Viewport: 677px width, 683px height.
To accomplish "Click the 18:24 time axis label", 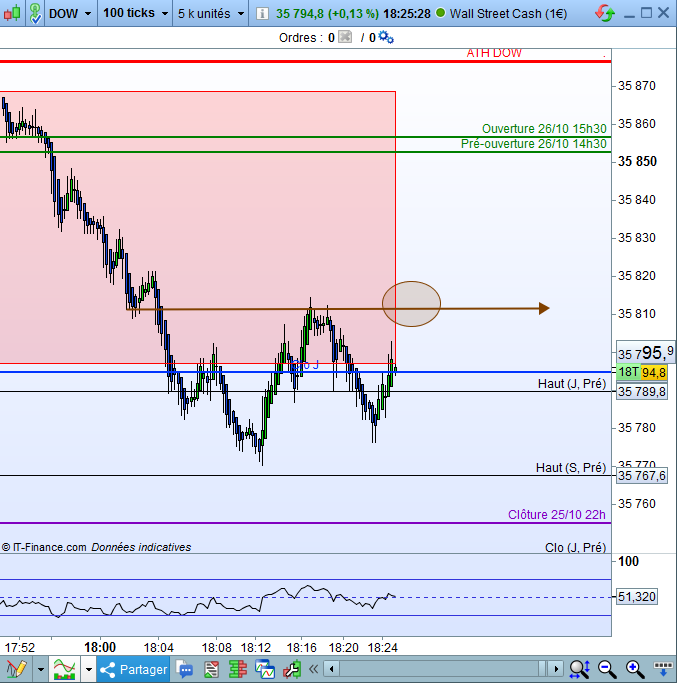I will 383,648.
